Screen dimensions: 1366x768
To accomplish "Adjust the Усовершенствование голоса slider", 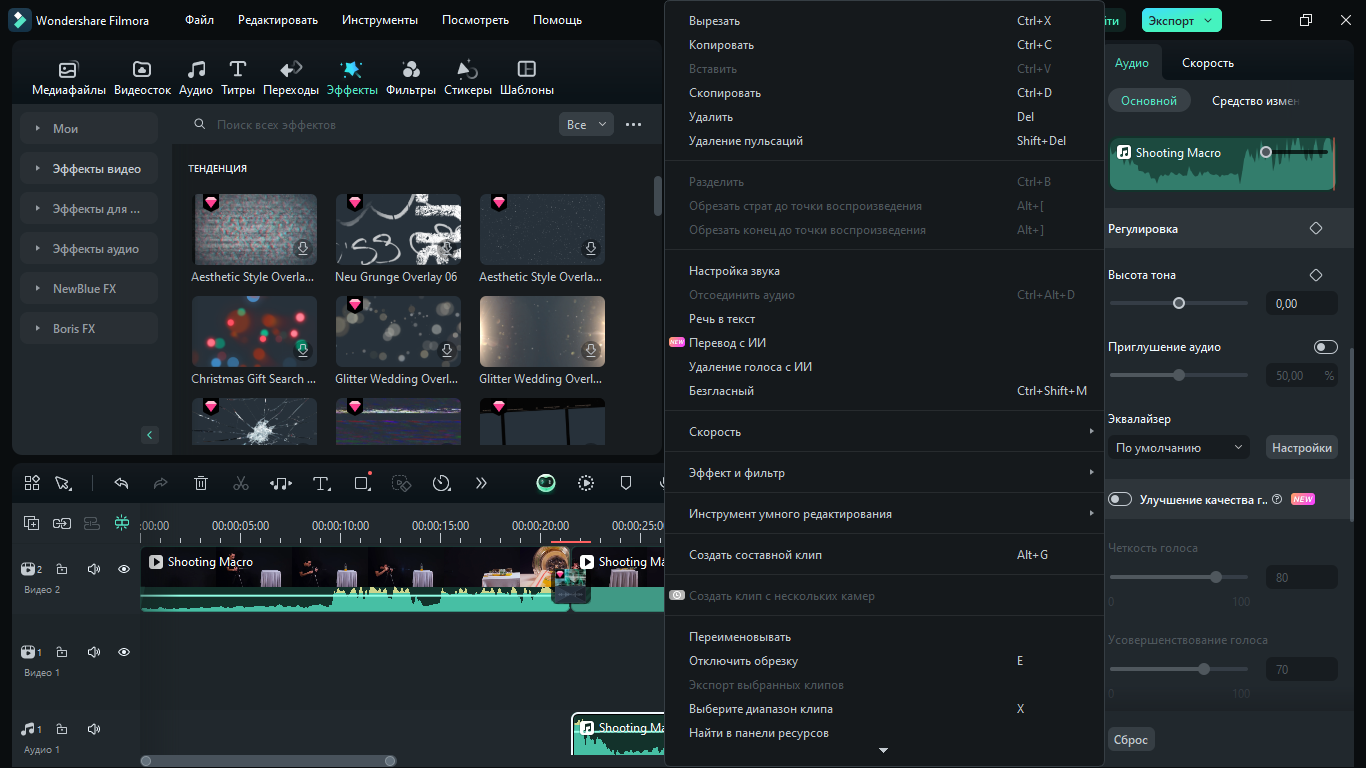I will point(1179,669).
